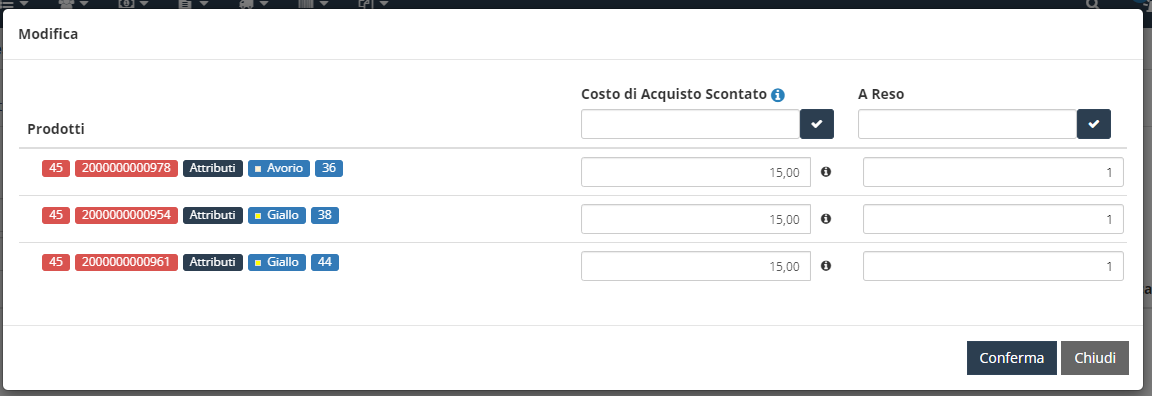Screen dimensions: 1152x396
Task: Apply A Reso value with checkmark button
Action: (x=1094, y=124)
